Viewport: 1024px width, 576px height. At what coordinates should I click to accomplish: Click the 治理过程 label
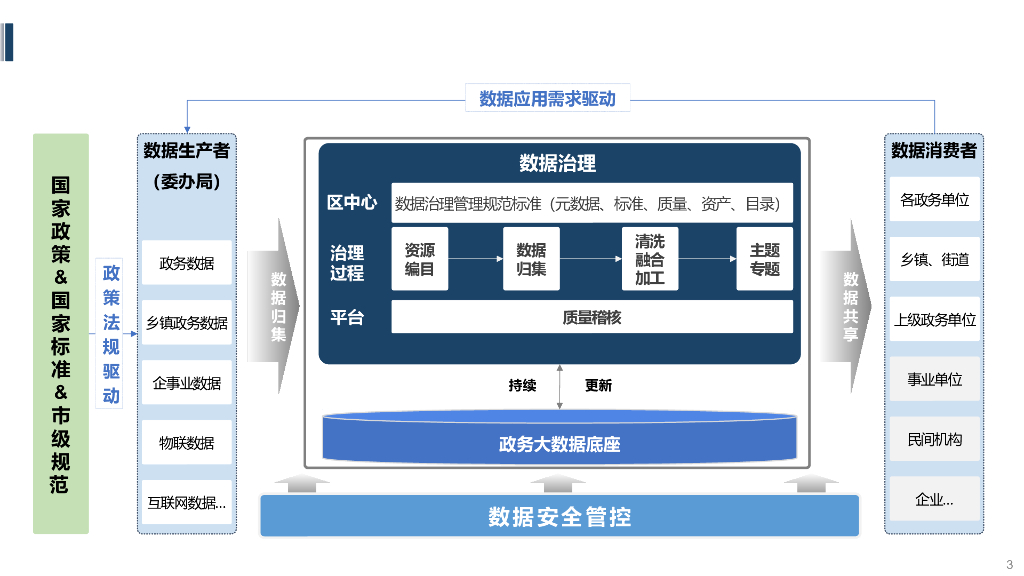pyautogui.click(x=347, y=263)
